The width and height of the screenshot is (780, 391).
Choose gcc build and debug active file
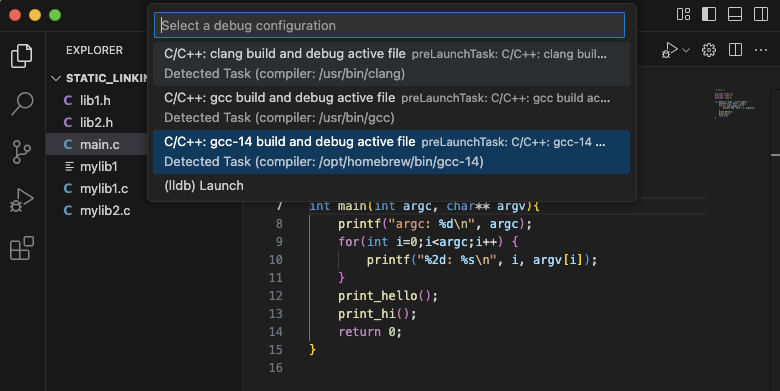pyautogui.click(x=391, y=107)
